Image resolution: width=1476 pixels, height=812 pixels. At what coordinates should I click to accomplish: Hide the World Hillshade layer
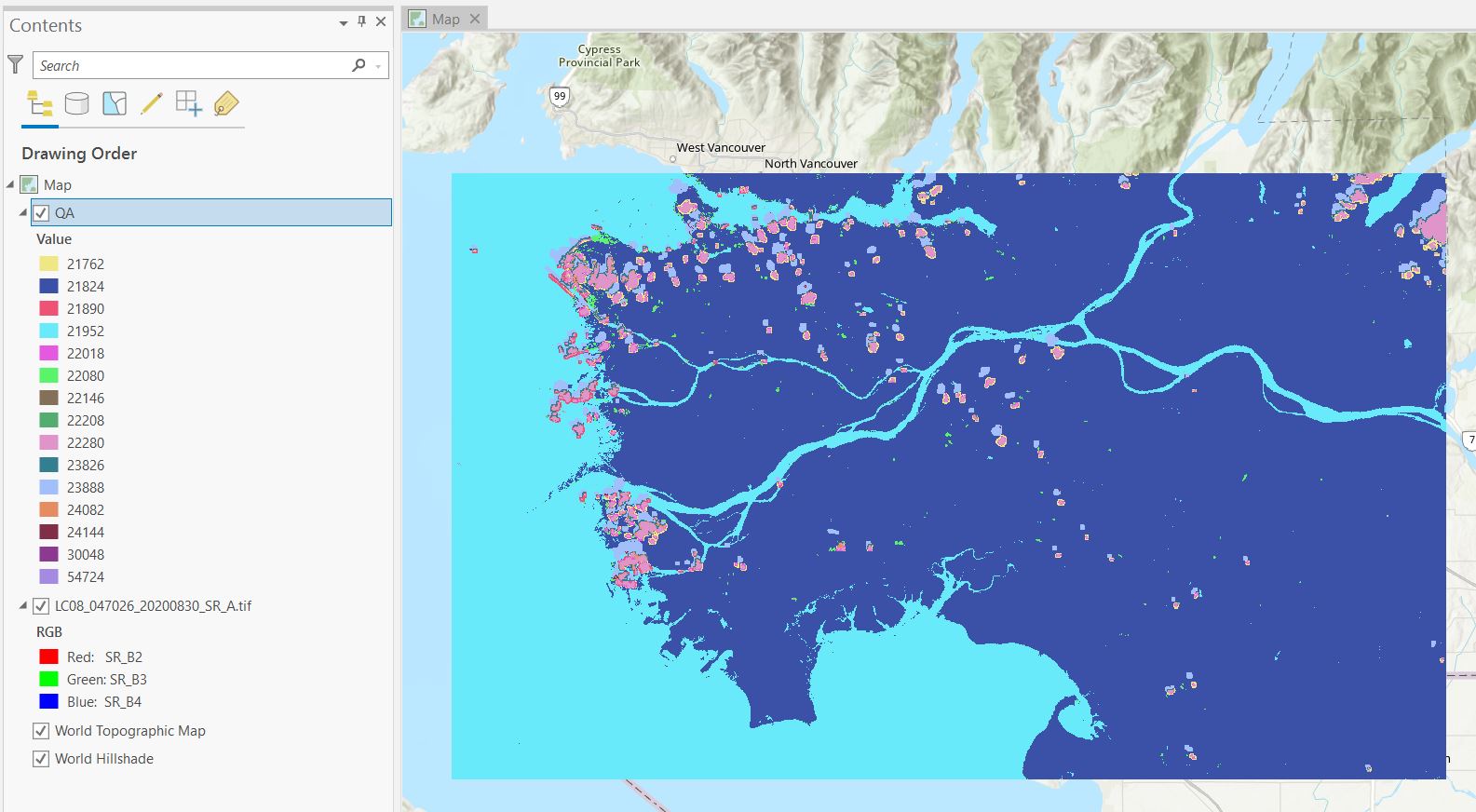point(41,759)
